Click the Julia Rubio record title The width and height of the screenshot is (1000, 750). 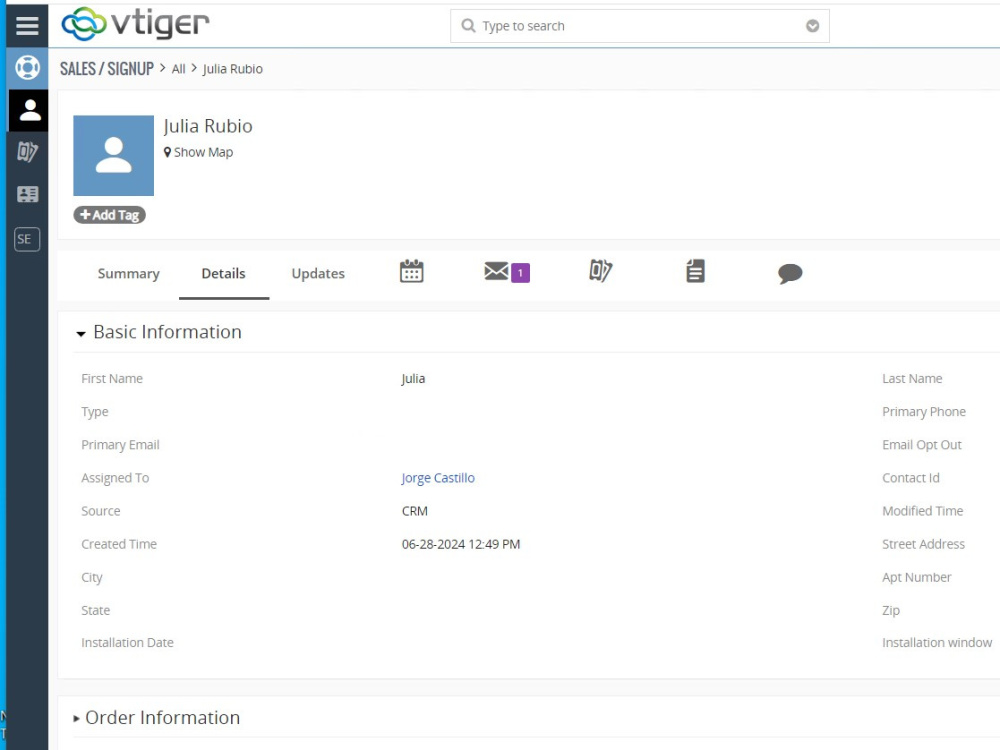(208, 126)
